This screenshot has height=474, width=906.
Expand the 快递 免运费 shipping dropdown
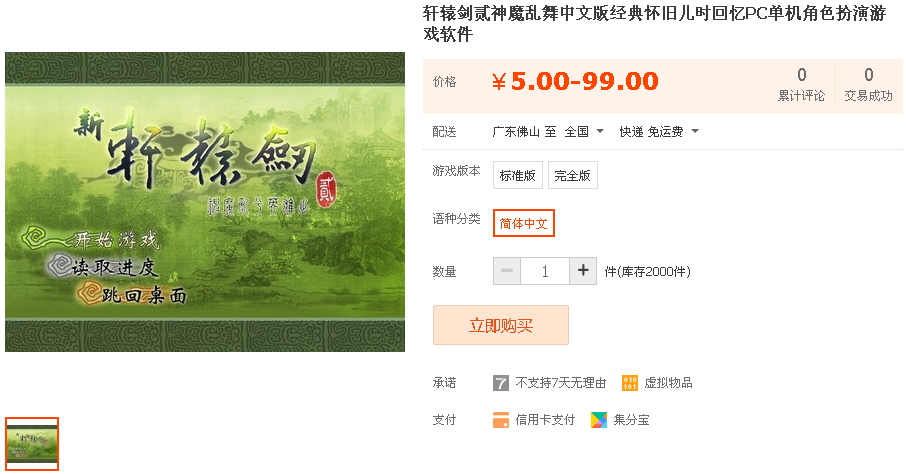tap(659, 132)
